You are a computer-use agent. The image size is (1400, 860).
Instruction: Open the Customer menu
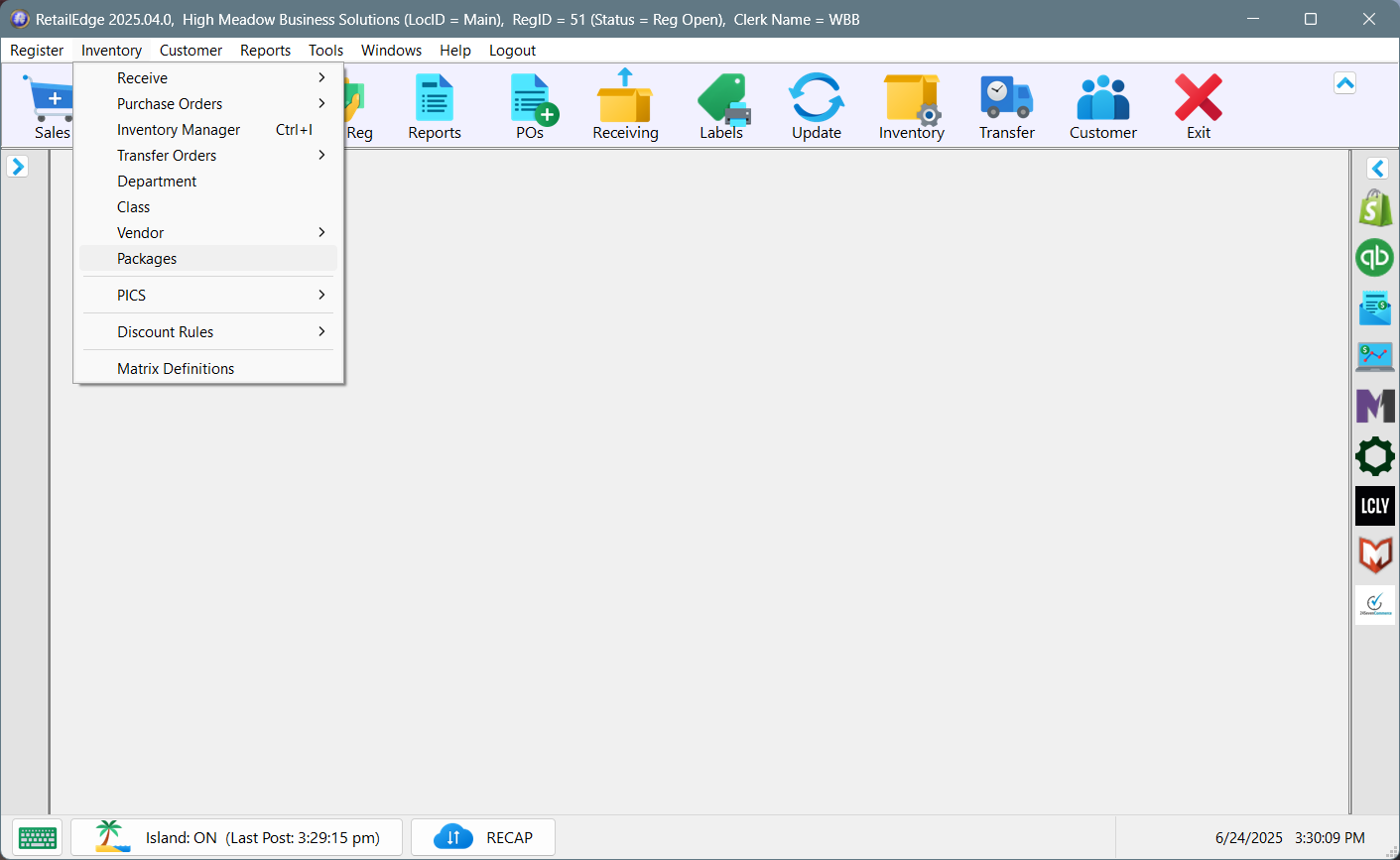pos(191,50)
